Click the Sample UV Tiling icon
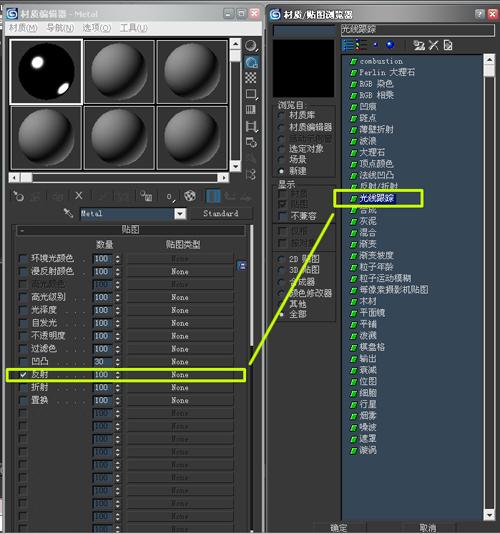This screenshot has width=500, height=534. (251, 94)
